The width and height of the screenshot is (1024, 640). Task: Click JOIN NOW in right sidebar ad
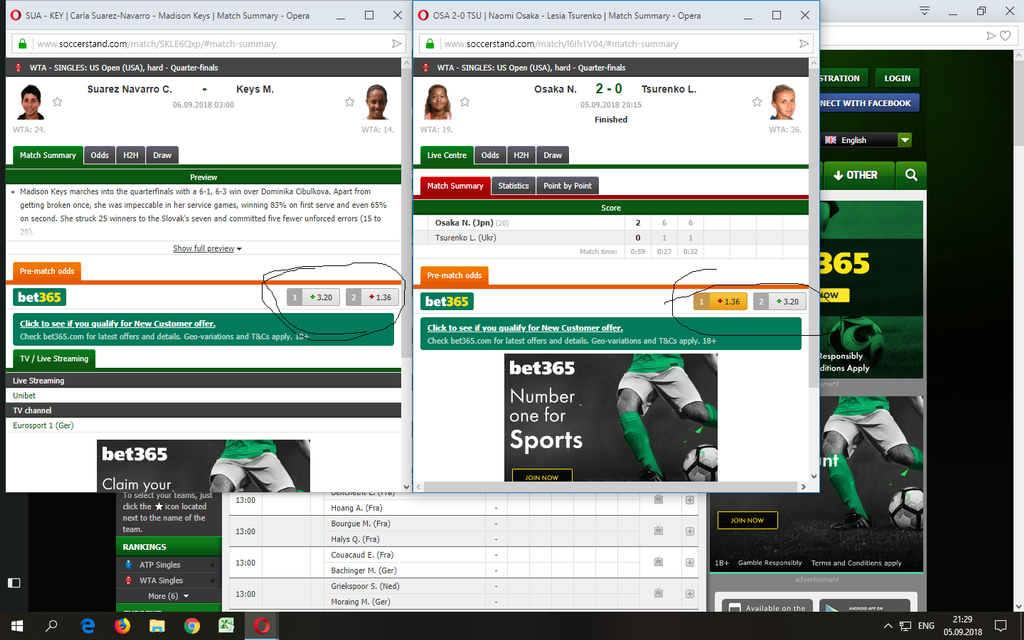(x=747, y=520)
